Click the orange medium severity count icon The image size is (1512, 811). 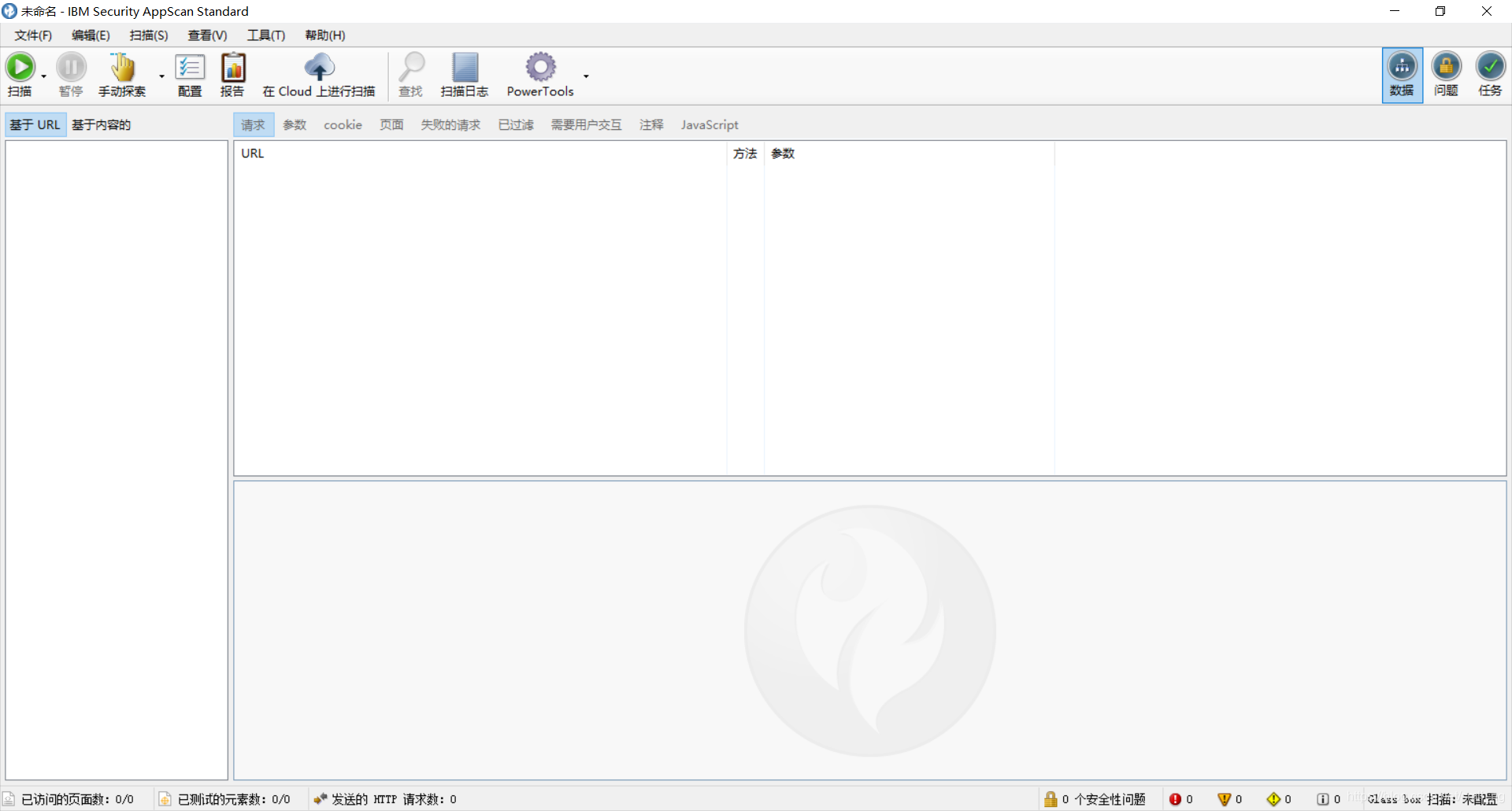(1224, 799)
